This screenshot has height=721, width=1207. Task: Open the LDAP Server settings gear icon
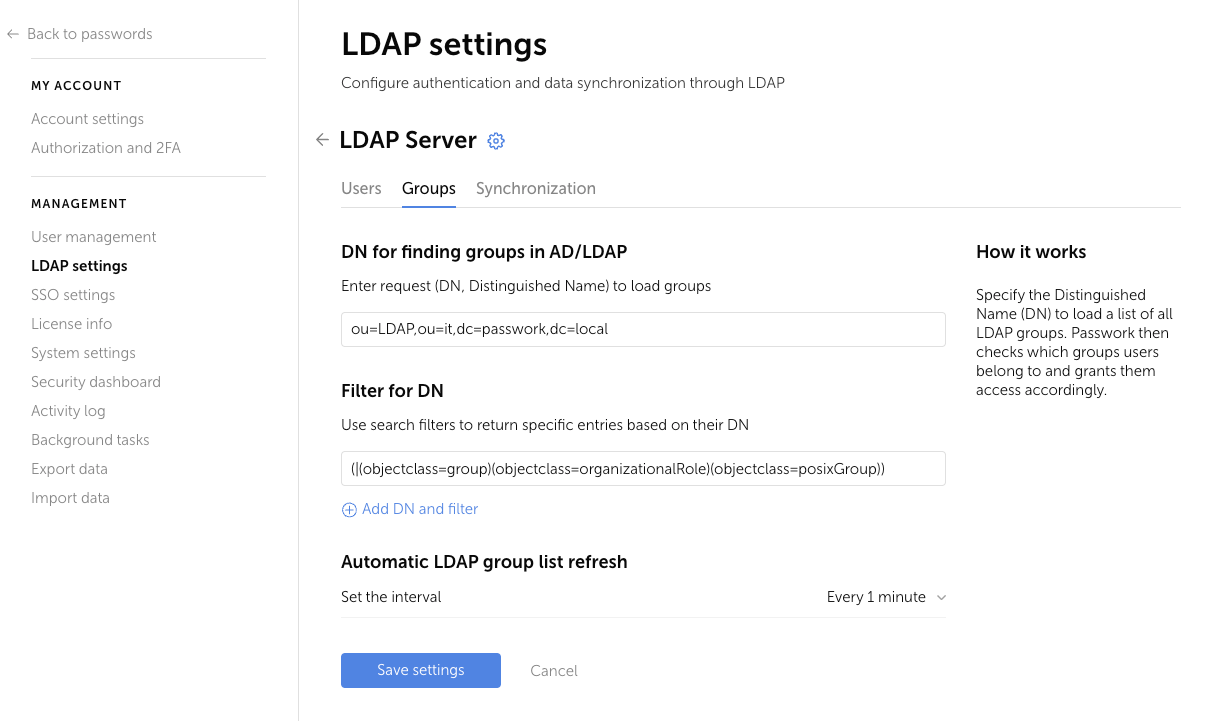click(495, 141)
